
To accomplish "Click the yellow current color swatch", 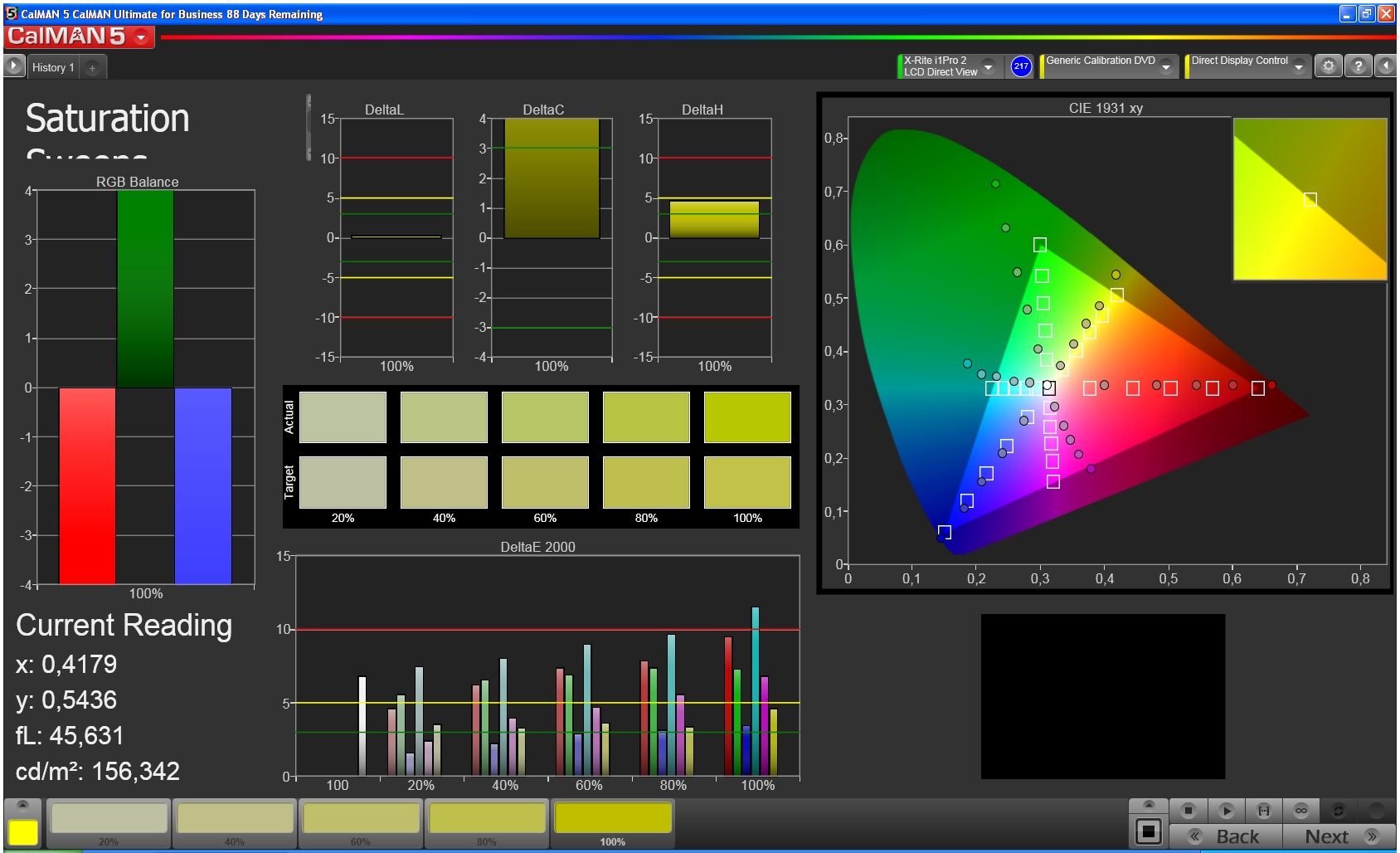I will click(x=23, y=832).
